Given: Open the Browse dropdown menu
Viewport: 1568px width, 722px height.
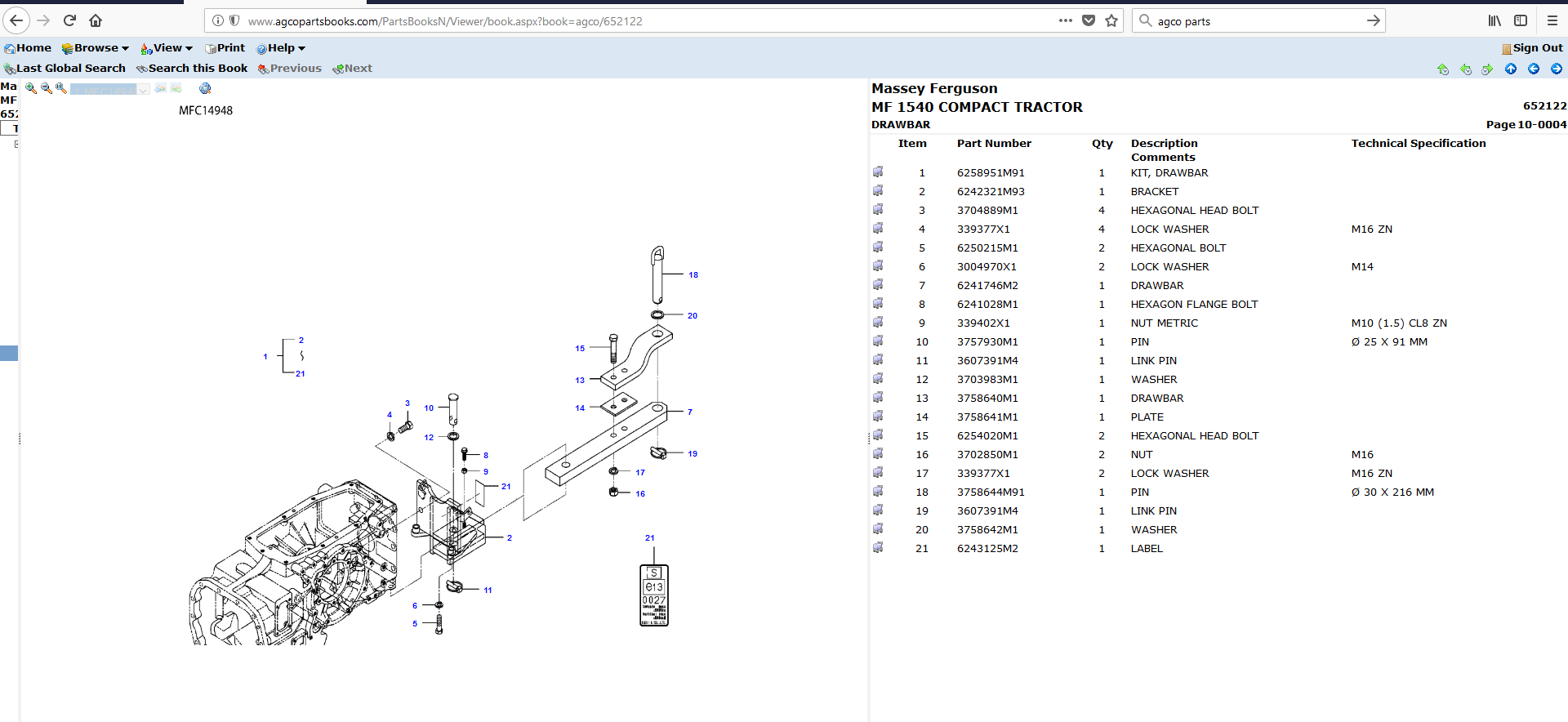Looking at the screenshot, I should coord(96,48).
